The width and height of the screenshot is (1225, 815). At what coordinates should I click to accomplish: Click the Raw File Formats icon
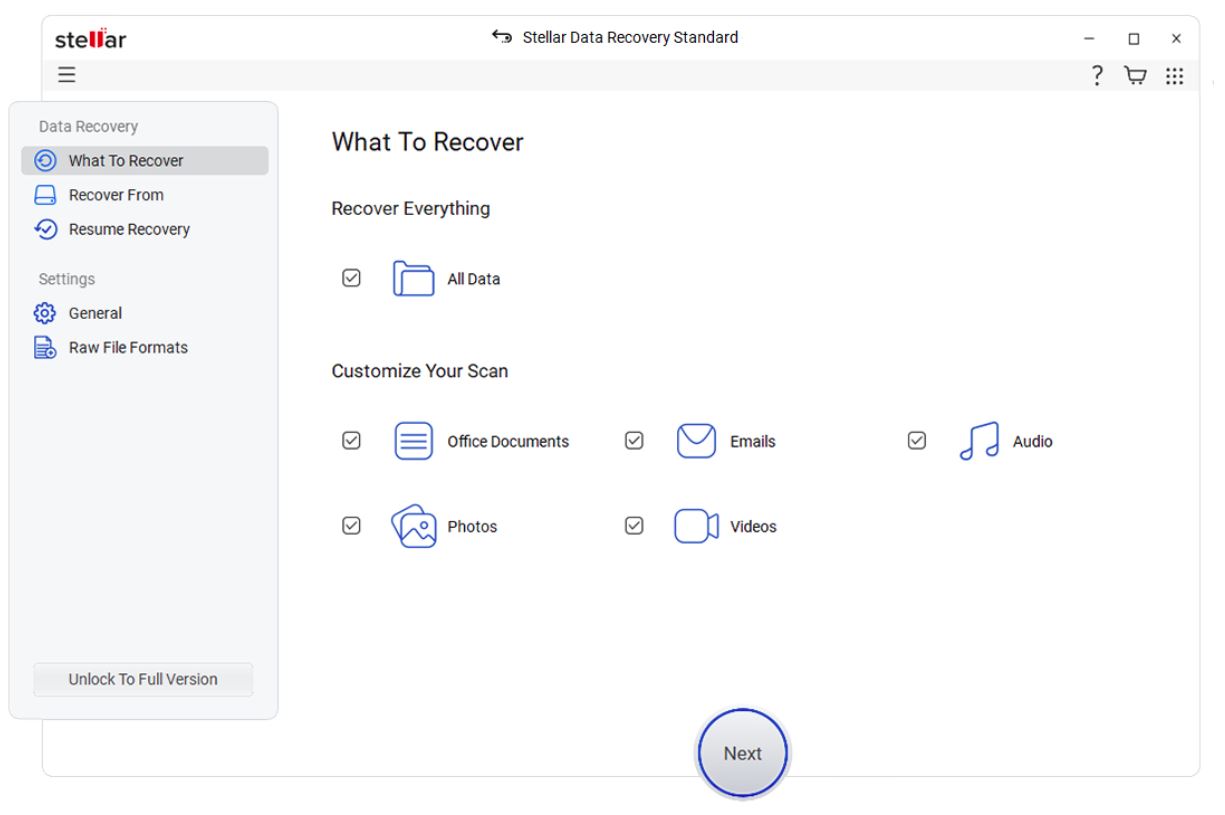pos(45,348)
